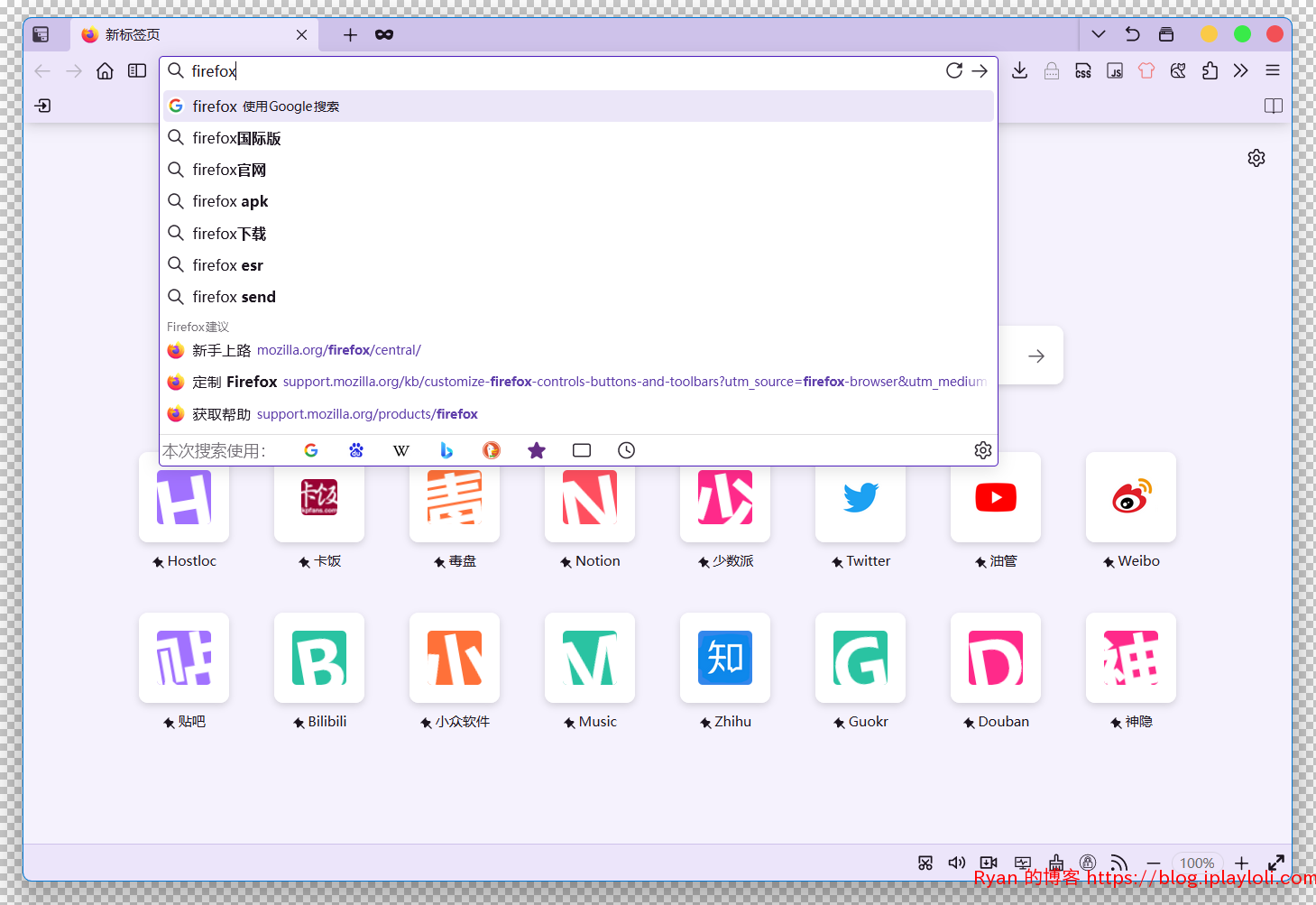Reset zoom with 100% label
The width and height of the screenshot is (1316, 905).
1197,863
